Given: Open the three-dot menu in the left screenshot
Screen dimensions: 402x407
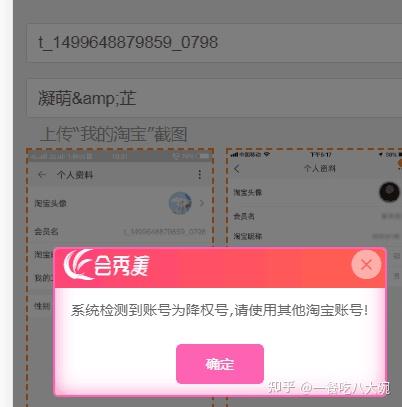Looking at the screenshot, I should pyautogui.click(x=199, y=174).
